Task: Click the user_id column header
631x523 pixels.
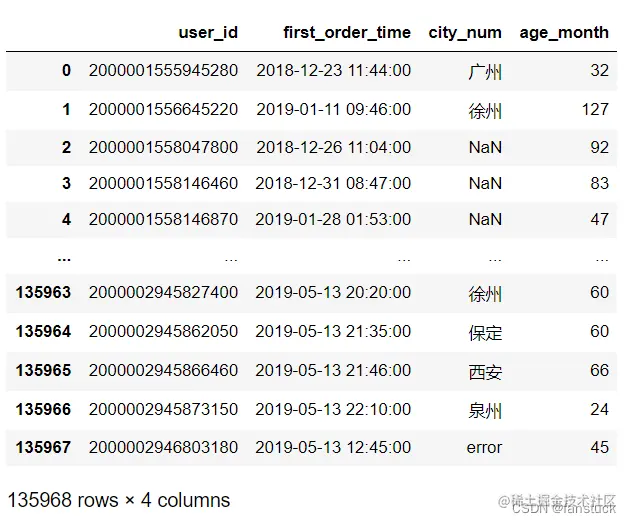Action: pyautogui.click(x=208, y=32)
